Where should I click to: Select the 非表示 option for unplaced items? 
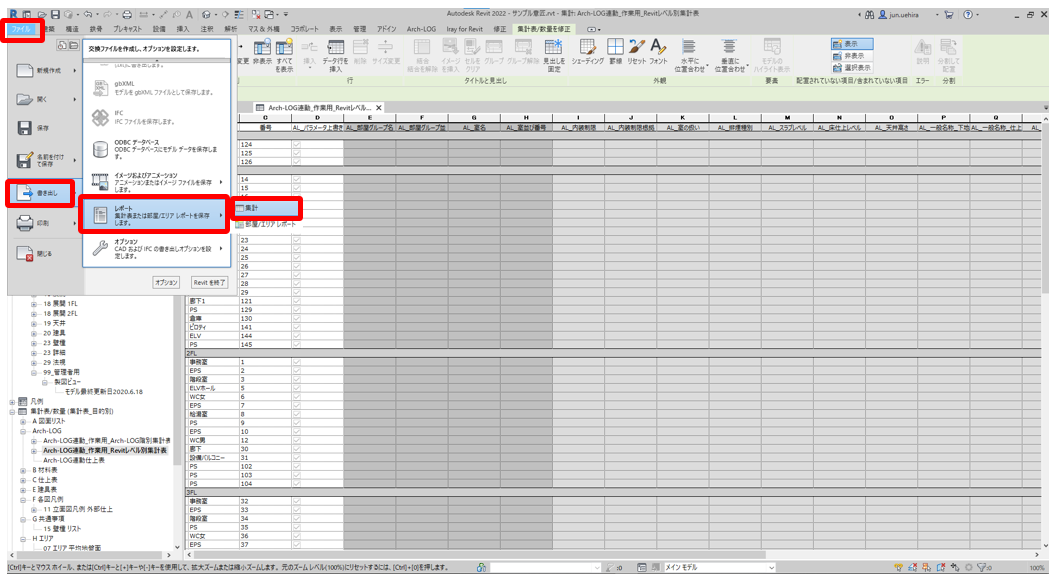[x=852, y=56]
